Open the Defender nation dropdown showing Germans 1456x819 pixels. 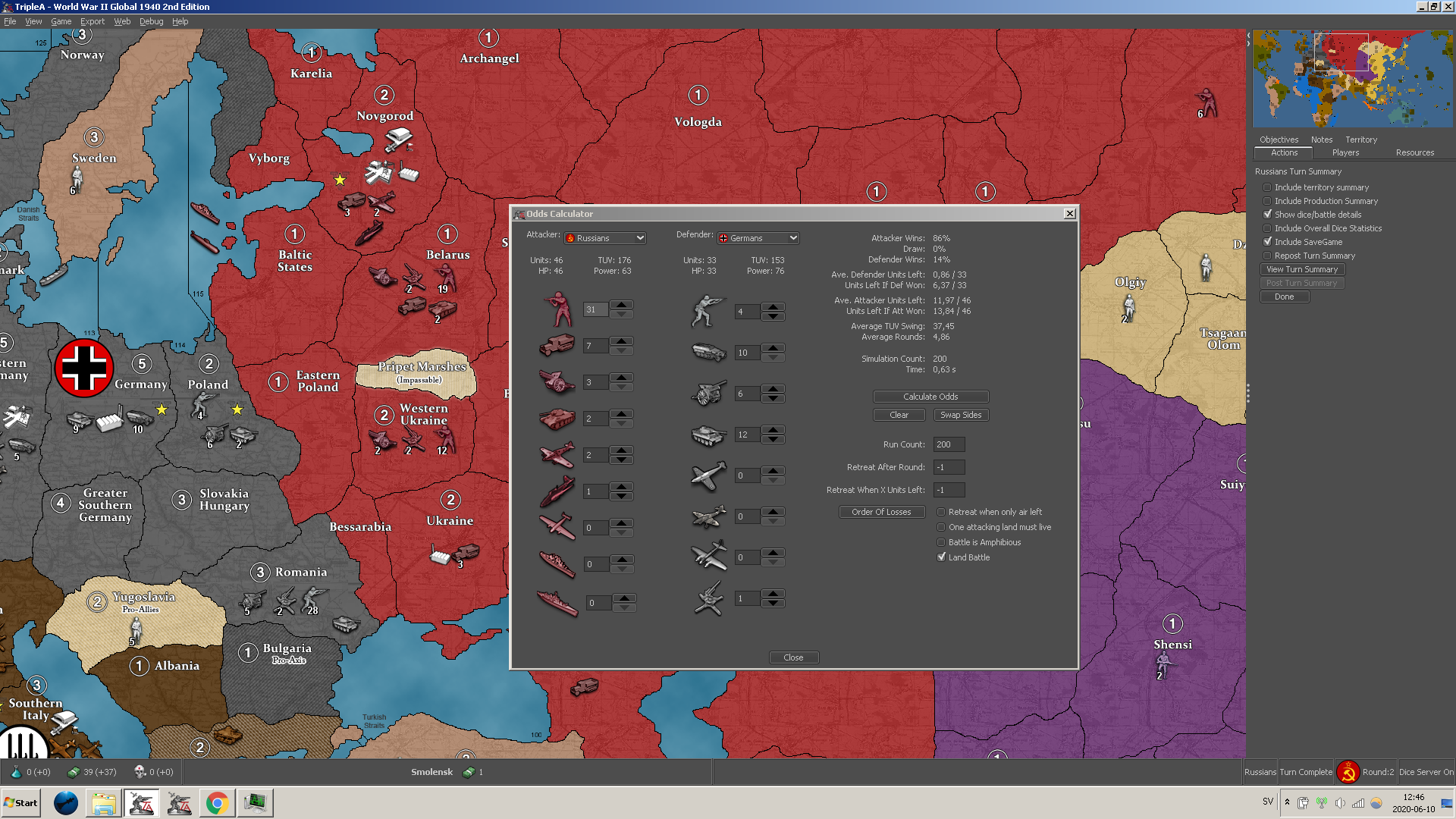758,238
